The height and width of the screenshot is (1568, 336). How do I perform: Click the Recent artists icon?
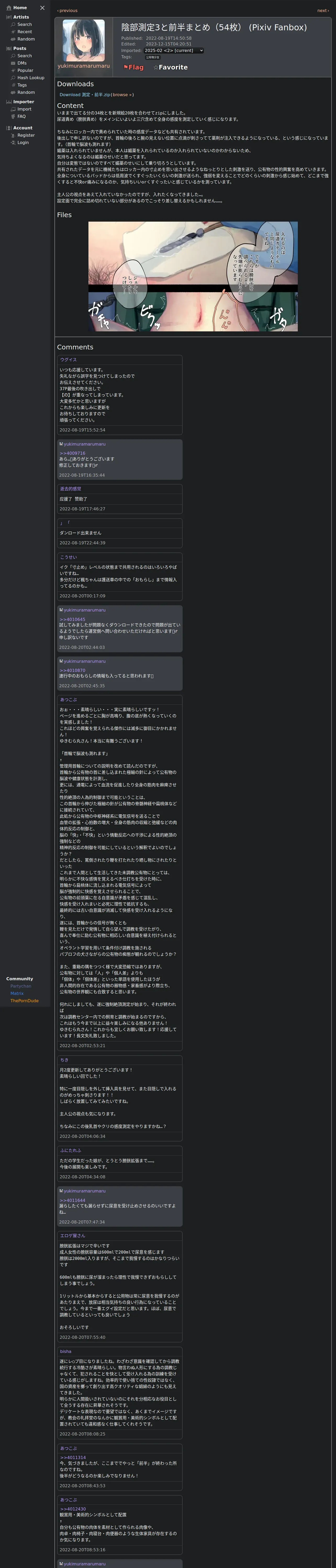tap(13, 32)
